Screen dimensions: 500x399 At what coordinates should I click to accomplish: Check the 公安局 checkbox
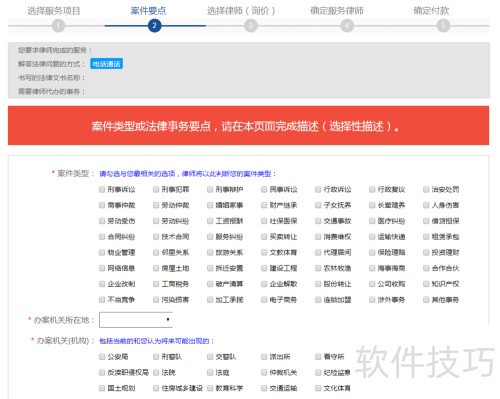point(102,357)
